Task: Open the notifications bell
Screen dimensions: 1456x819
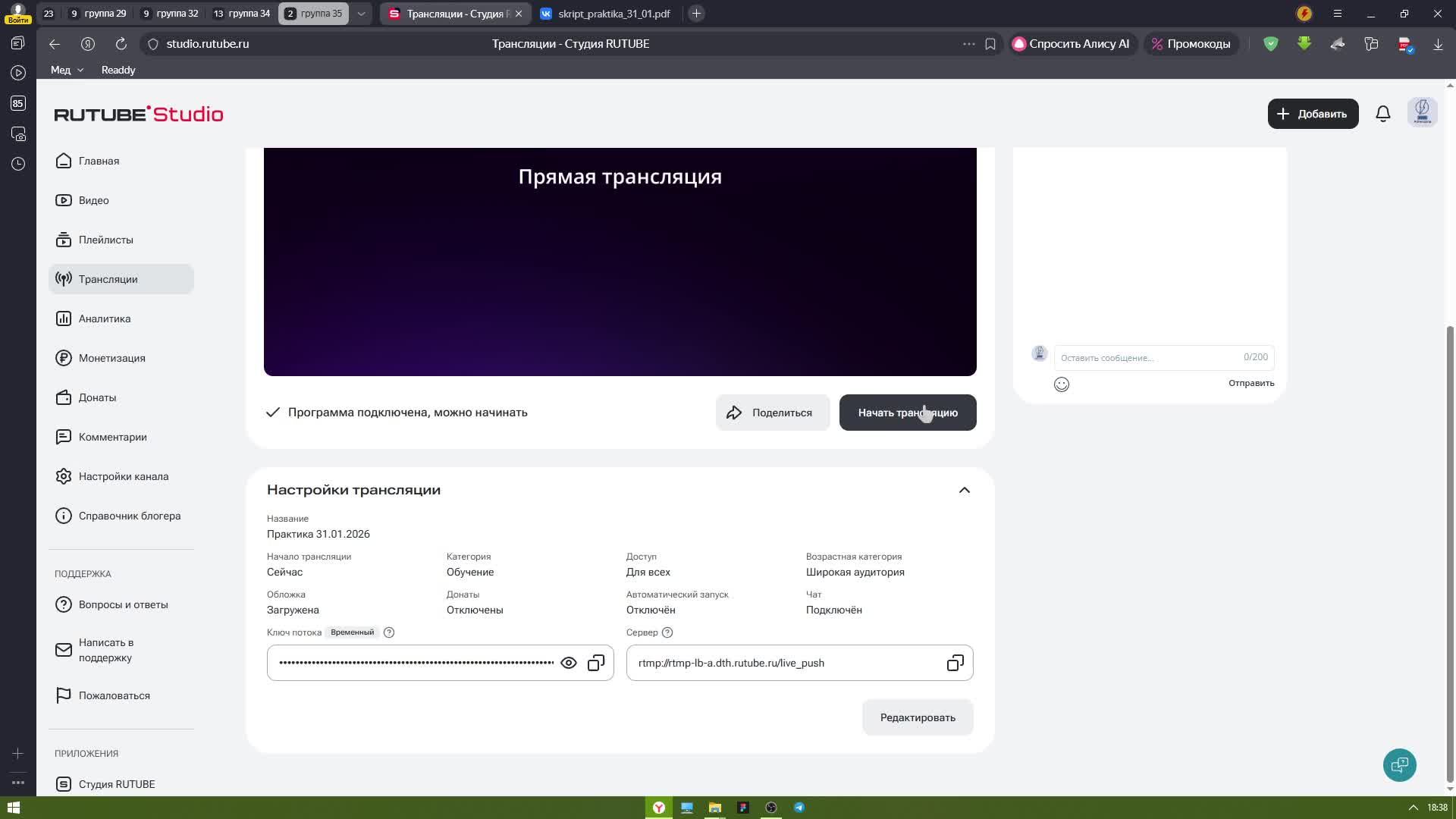Action: click(1382, 114)
